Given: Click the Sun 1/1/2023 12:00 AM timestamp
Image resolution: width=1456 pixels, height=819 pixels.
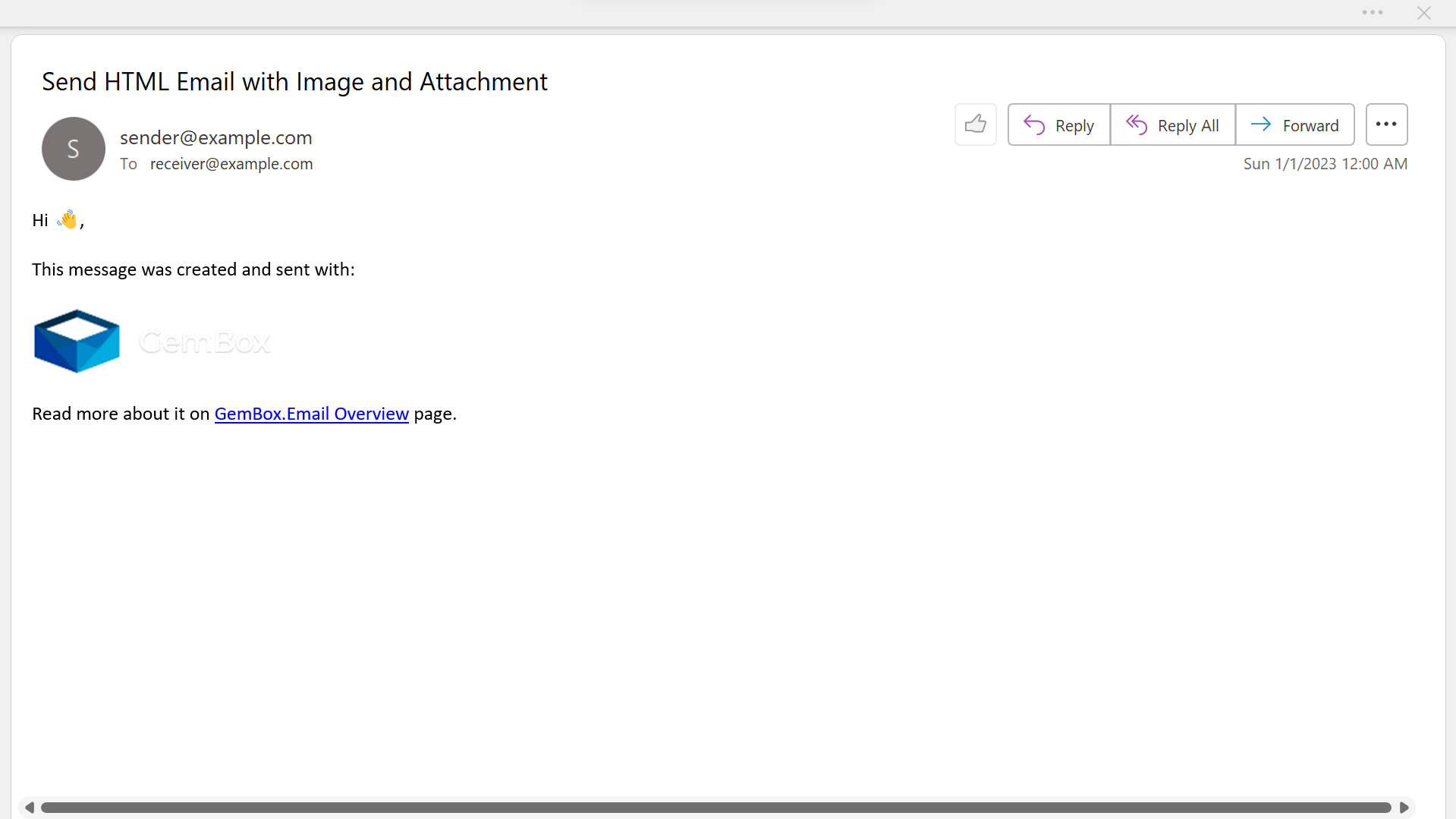Looking at the screenshot, I should click(1325, 164).
